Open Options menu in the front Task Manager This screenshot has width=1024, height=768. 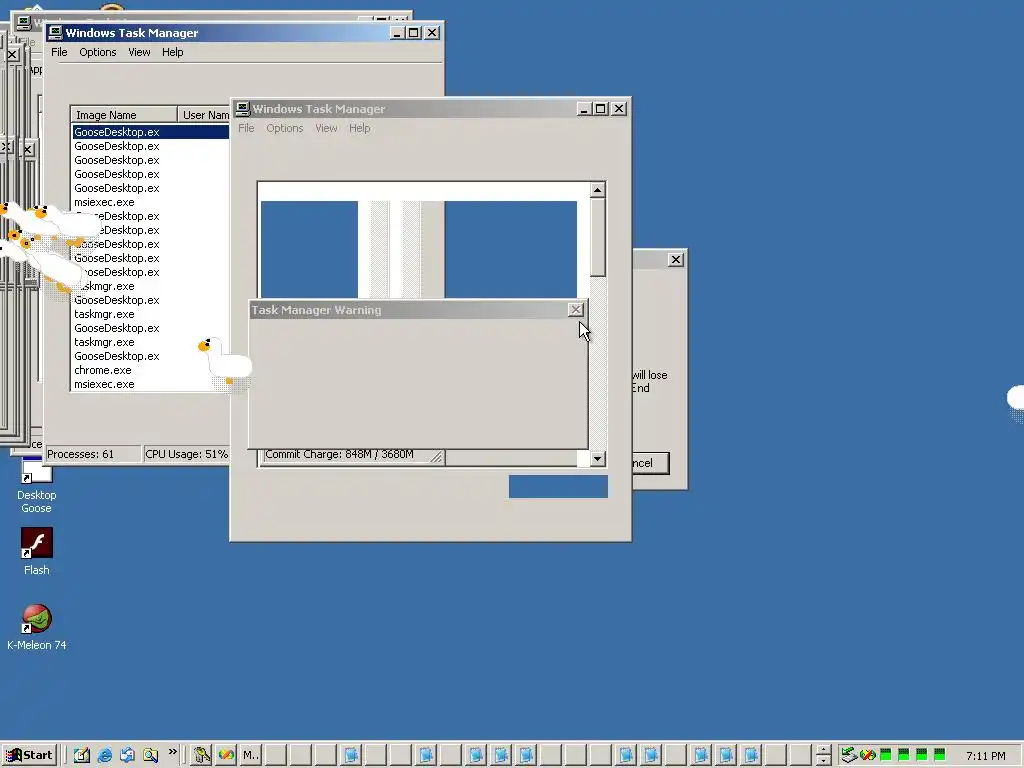tap(284, 128)
